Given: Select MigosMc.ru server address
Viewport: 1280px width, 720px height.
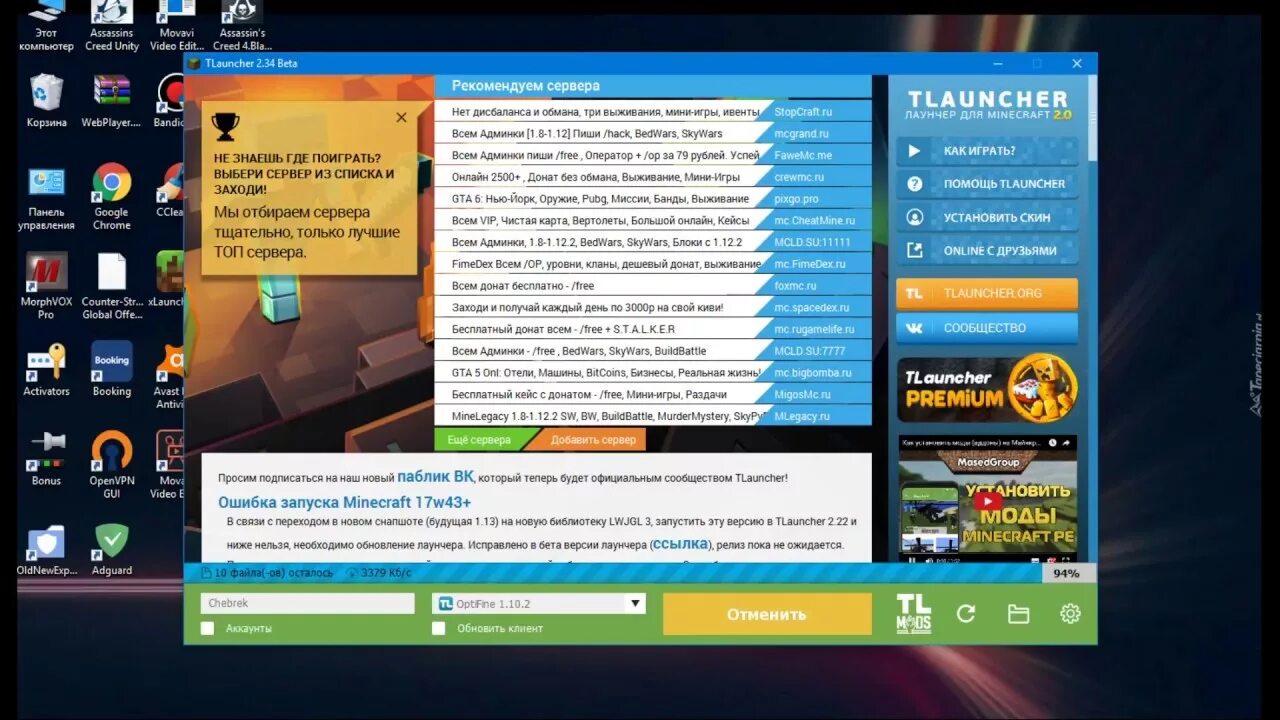Looking at the screenshot, I should click(x=803, y=395).
